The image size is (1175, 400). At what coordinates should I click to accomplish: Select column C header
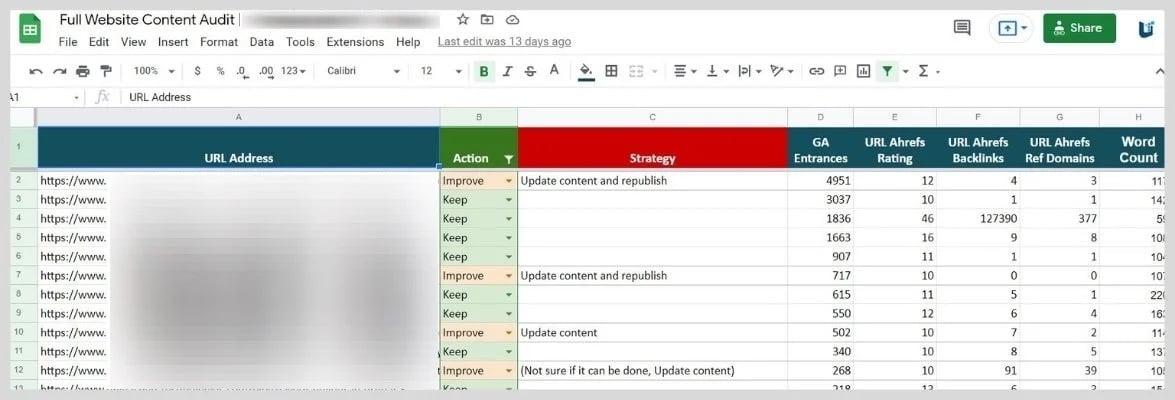[652, 117]
